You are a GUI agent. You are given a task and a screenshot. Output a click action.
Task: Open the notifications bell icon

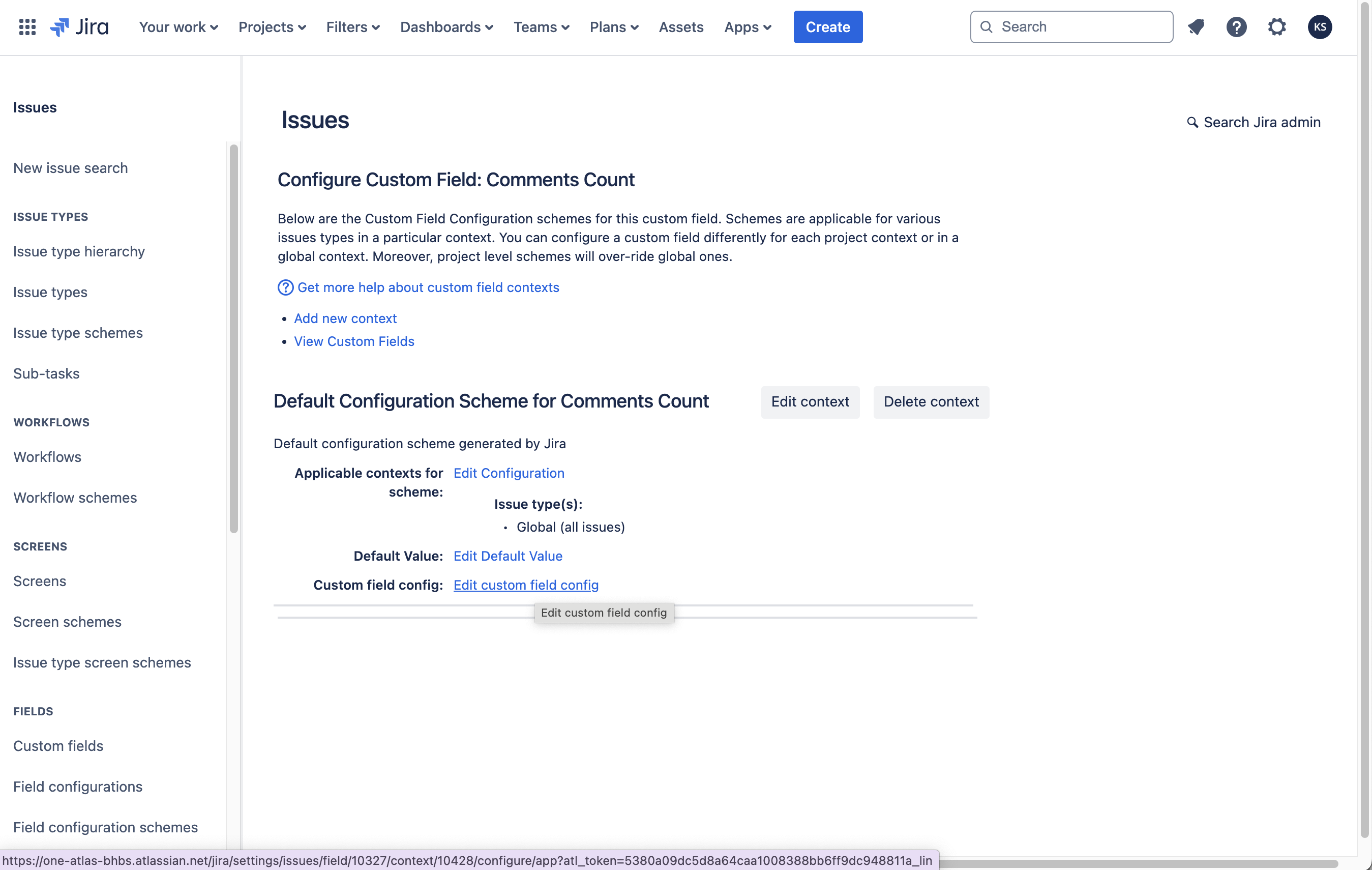1196,27
